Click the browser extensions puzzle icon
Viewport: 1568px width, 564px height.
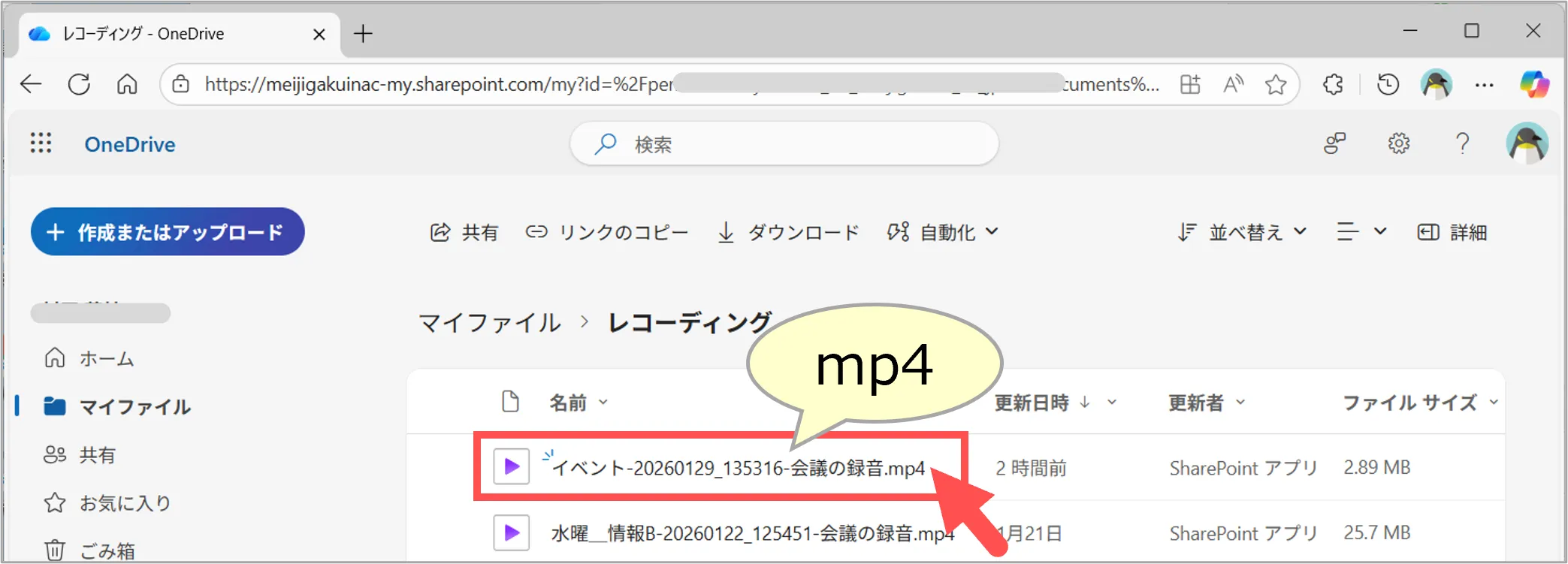pos(1334,84)
